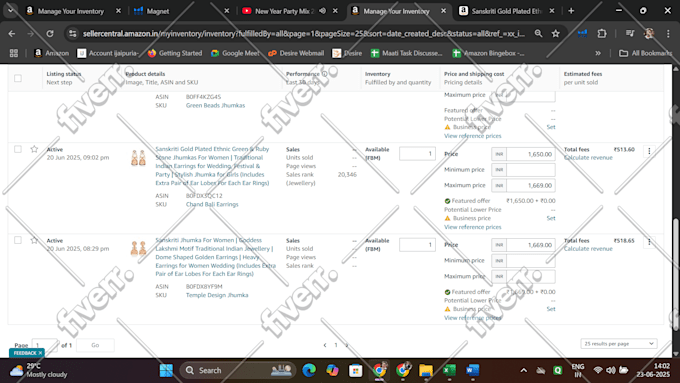Open the Getting Started bookmark
Screen dimensions: 680x383
pos(175,53)
